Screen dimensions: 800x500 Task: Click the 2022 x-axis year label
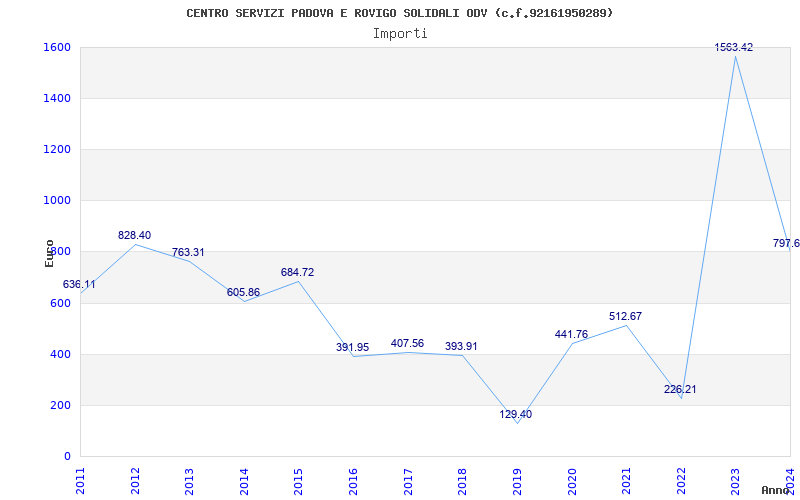681,481
